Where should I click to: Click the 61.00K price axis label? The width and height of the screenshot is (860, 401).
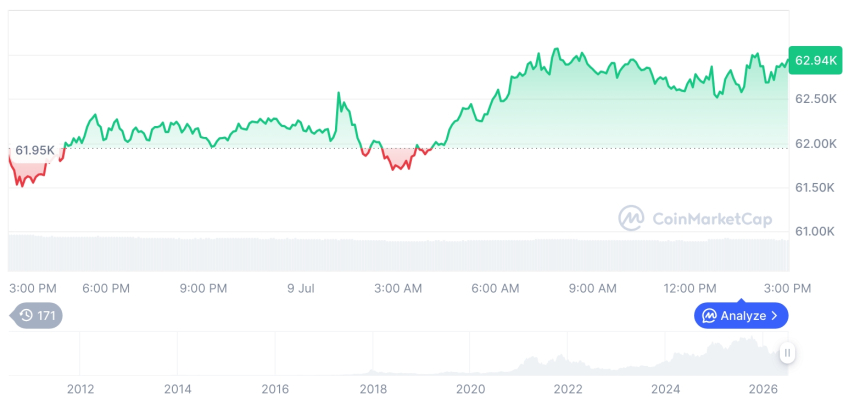pyautogui.click(x=816, y=231)
